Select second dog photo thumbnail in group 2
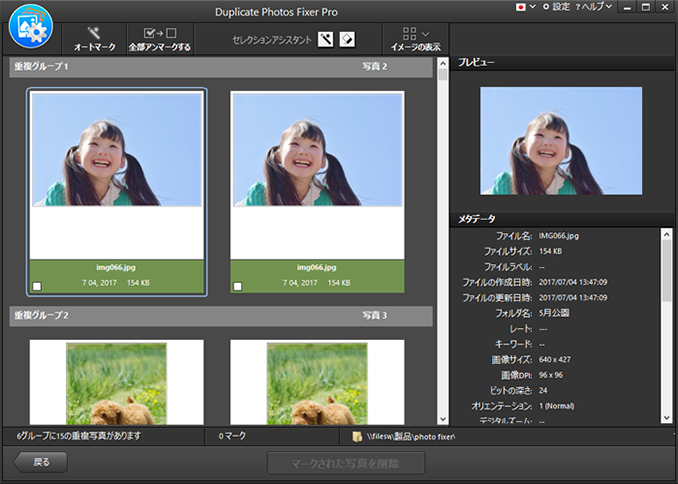The image size is (678, 484). [x=317, y=384]
